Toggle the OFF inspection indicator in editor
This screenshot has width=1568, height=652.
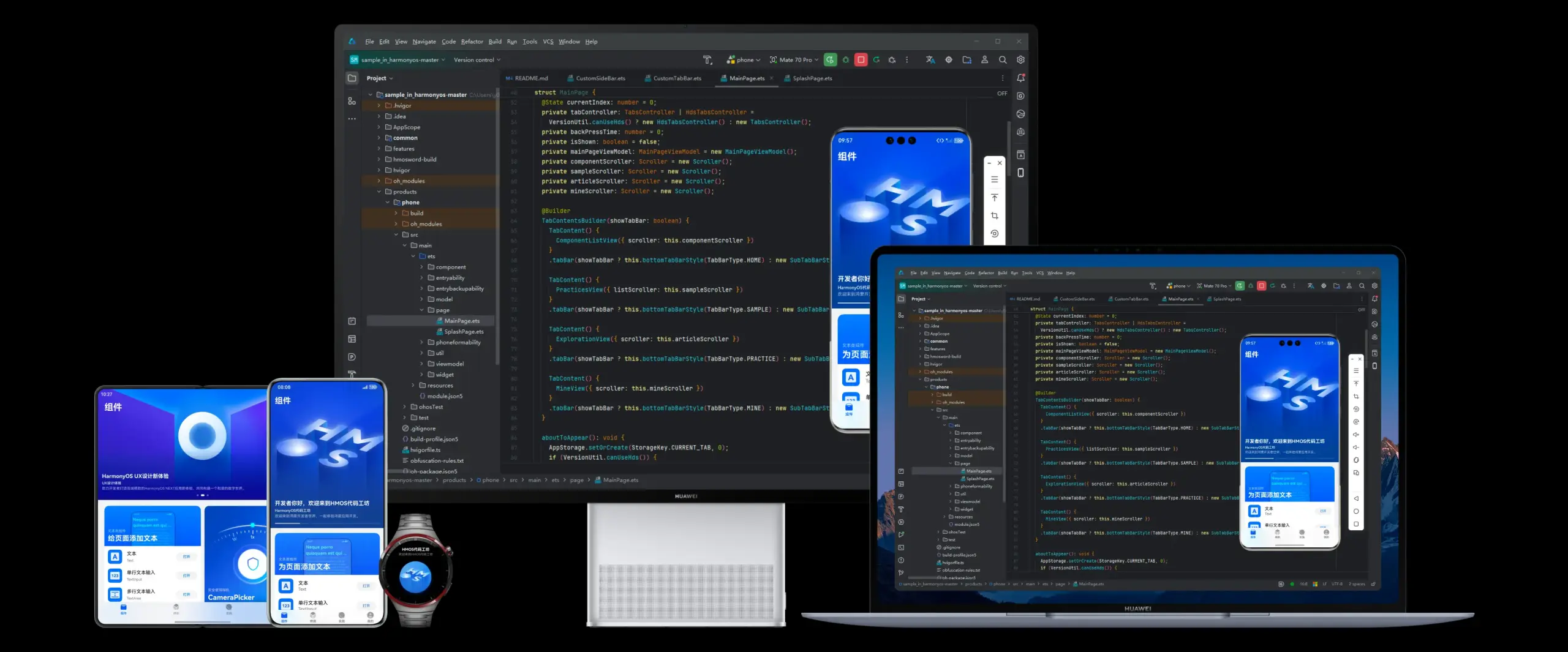point(1002,94)
